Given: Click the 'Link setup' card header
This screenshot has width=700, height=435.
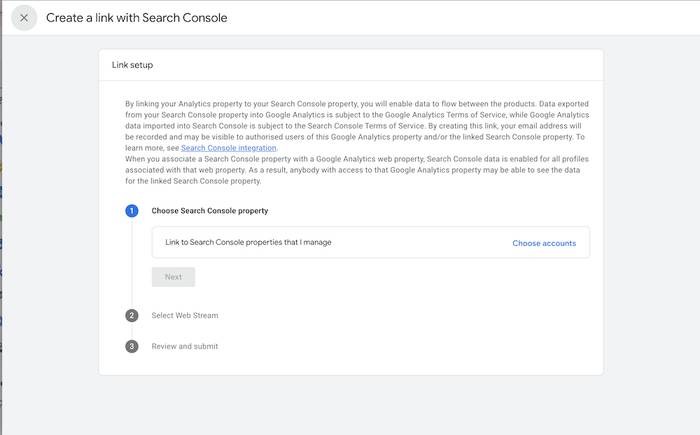Looking at the screenshot, I should pyautogui.click(x=132, y=65).
